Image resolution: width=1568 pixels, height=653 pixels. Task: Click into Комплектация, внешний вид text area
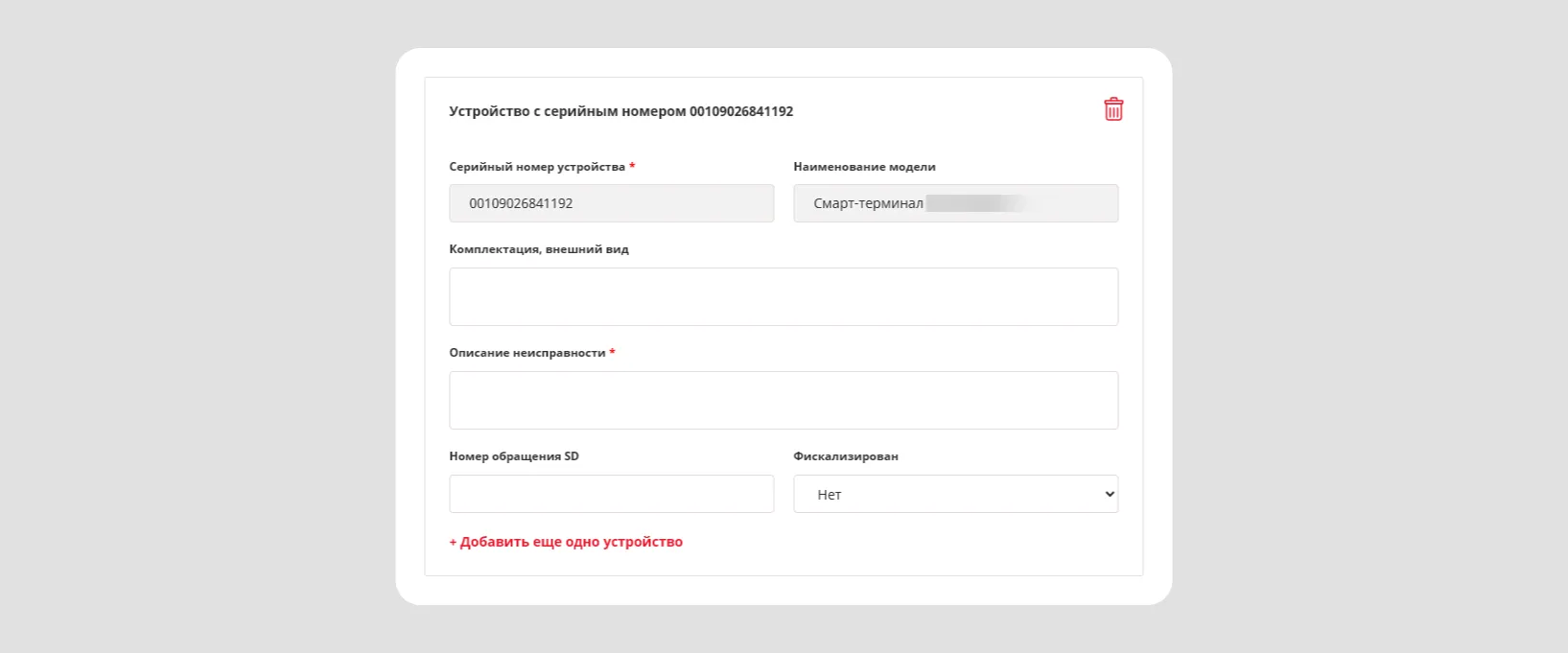pos(784,296)
